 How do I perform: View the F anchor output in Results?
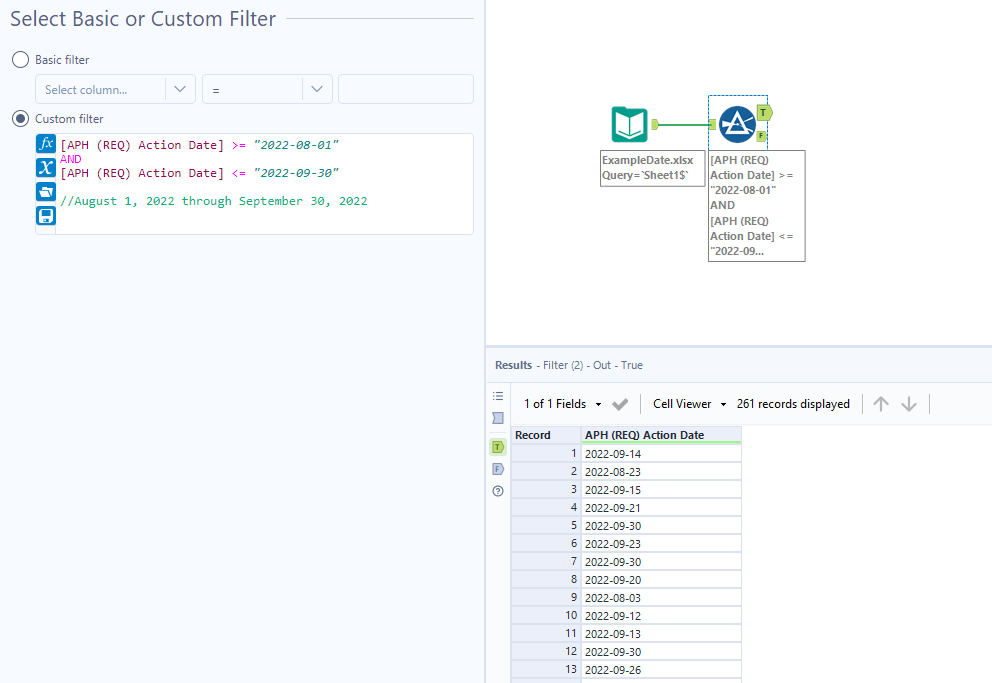pyautogui.click(x=498, y=468)
